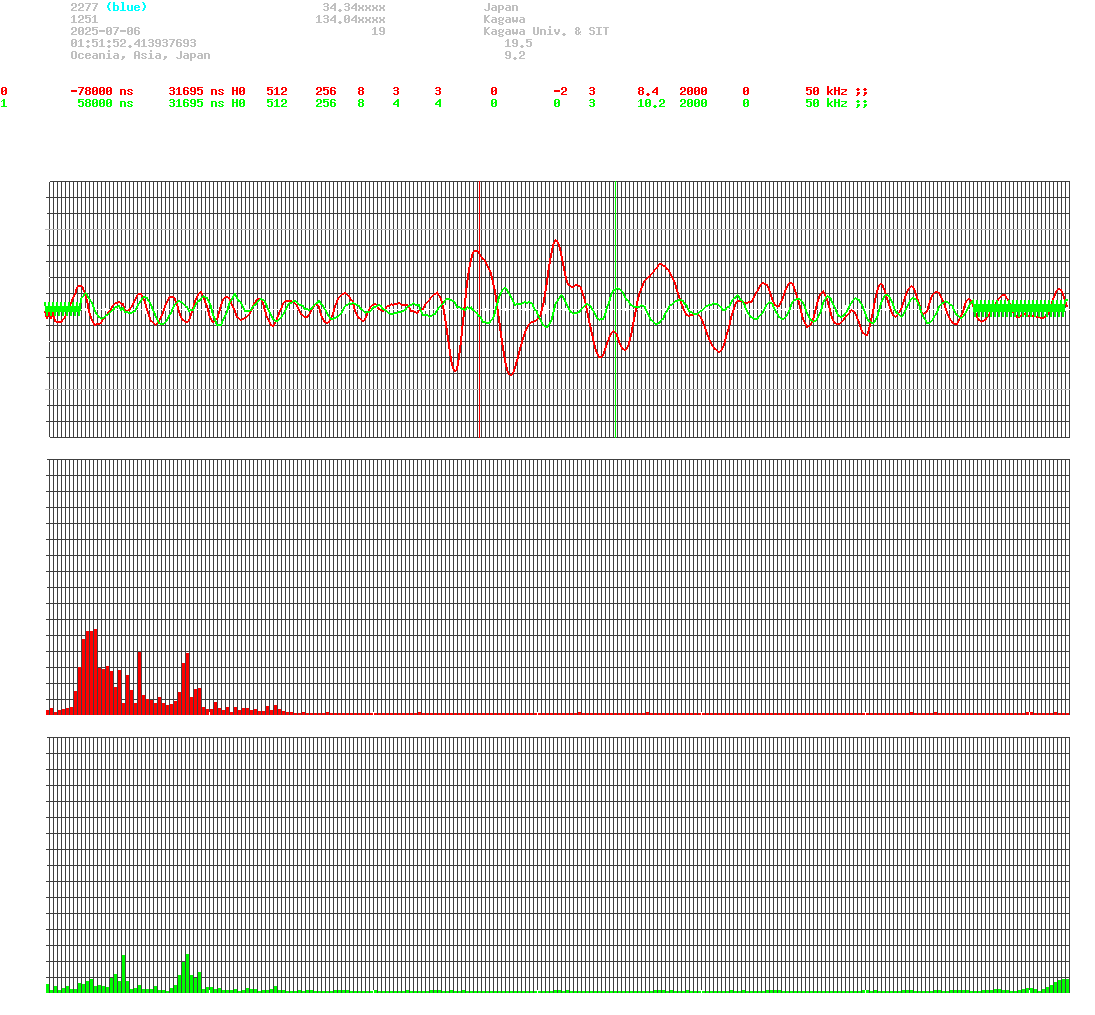Select the station number 2277

click(84, 7)
